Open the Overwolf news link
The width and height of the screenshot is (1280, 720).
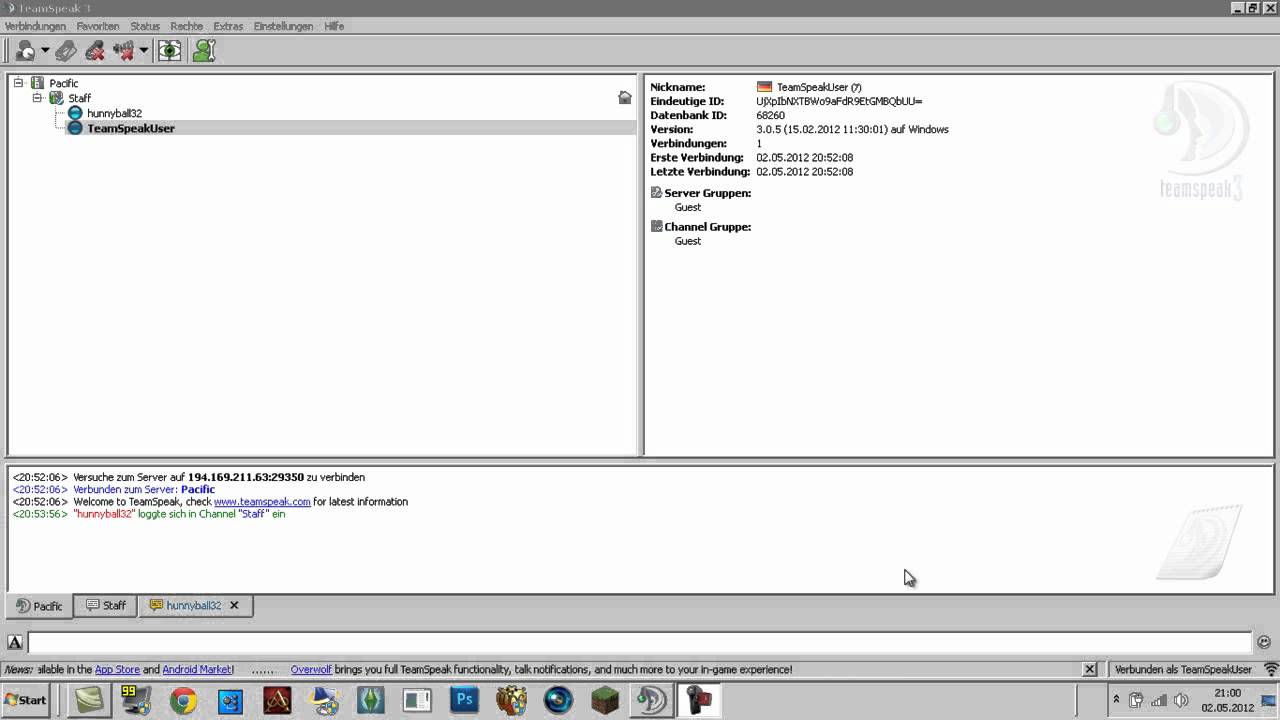pyautogui.click(x=311, y=670)
